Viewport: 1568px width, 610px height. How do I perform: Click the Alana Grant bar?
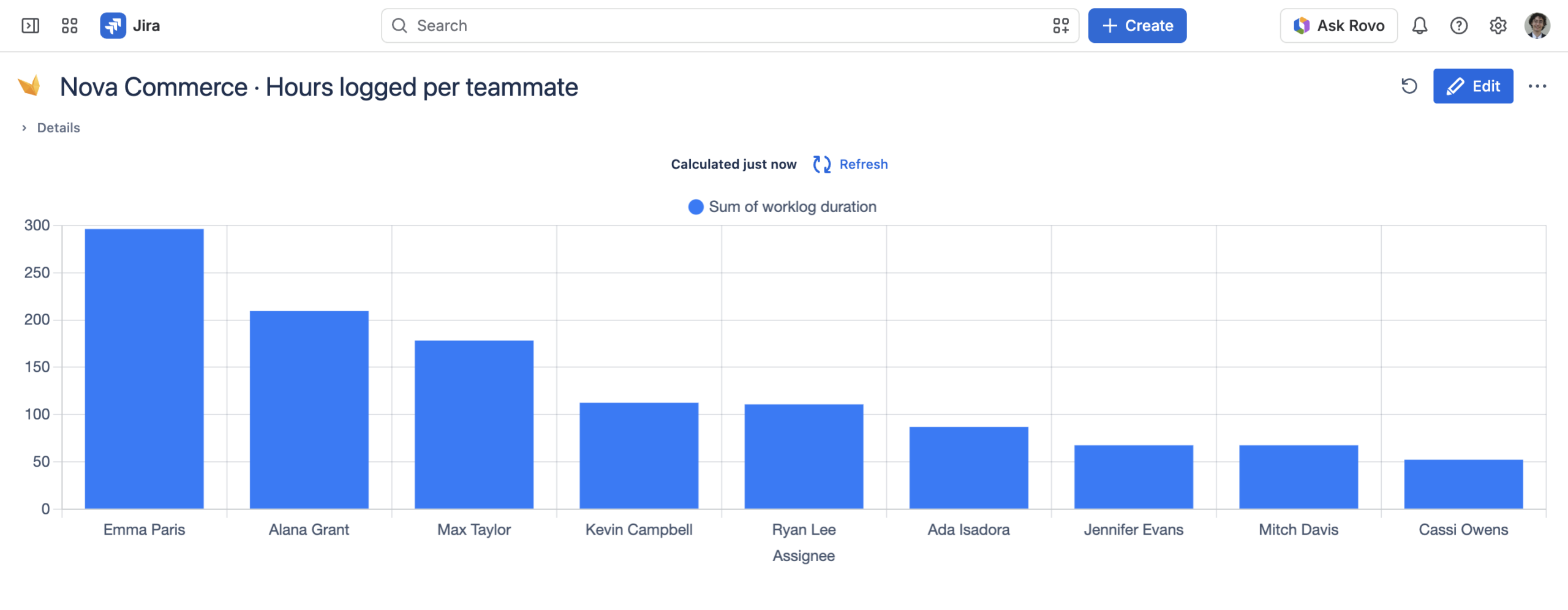[x=309, y=410]
